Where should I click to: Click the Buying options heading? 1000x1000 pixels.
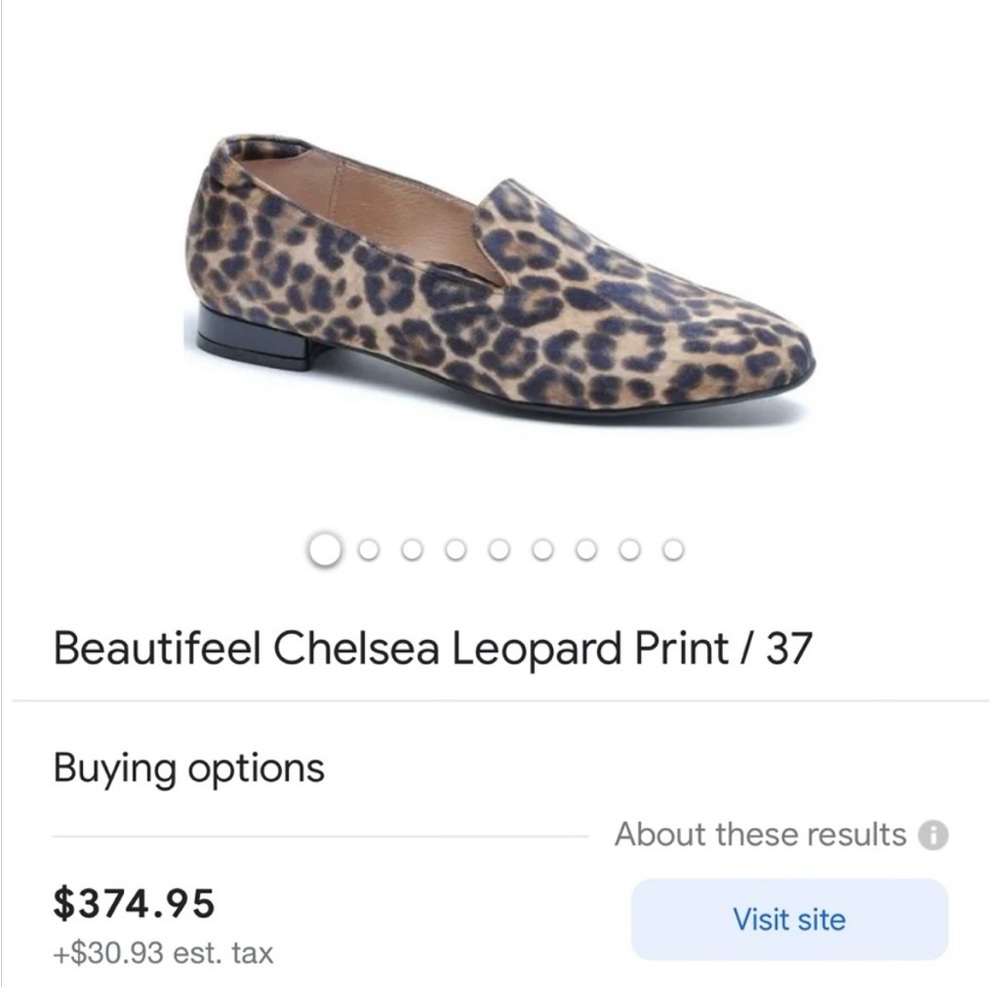[187, 768]
